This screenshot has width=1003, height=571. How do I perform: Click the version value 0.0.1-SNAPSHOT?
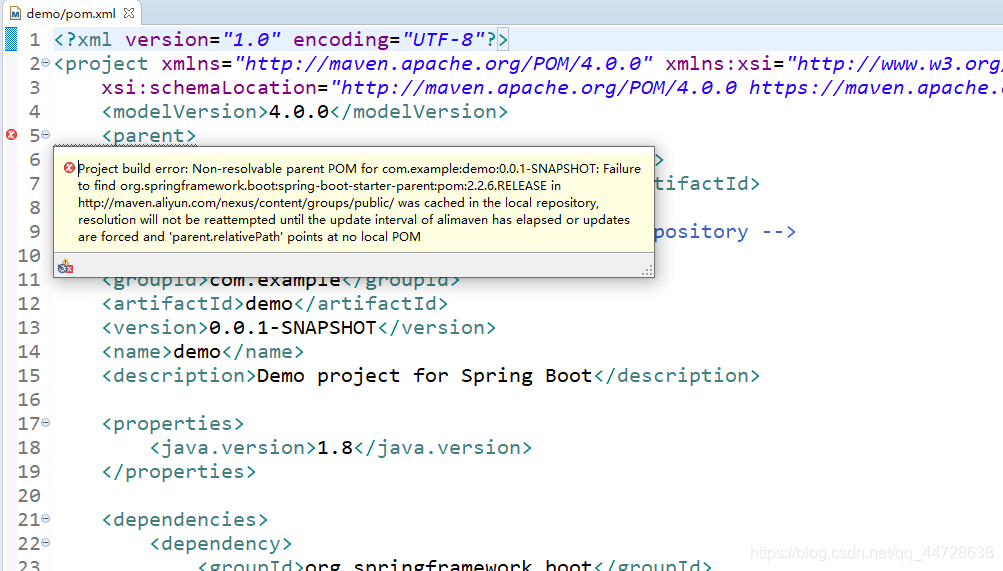[293, 328]
